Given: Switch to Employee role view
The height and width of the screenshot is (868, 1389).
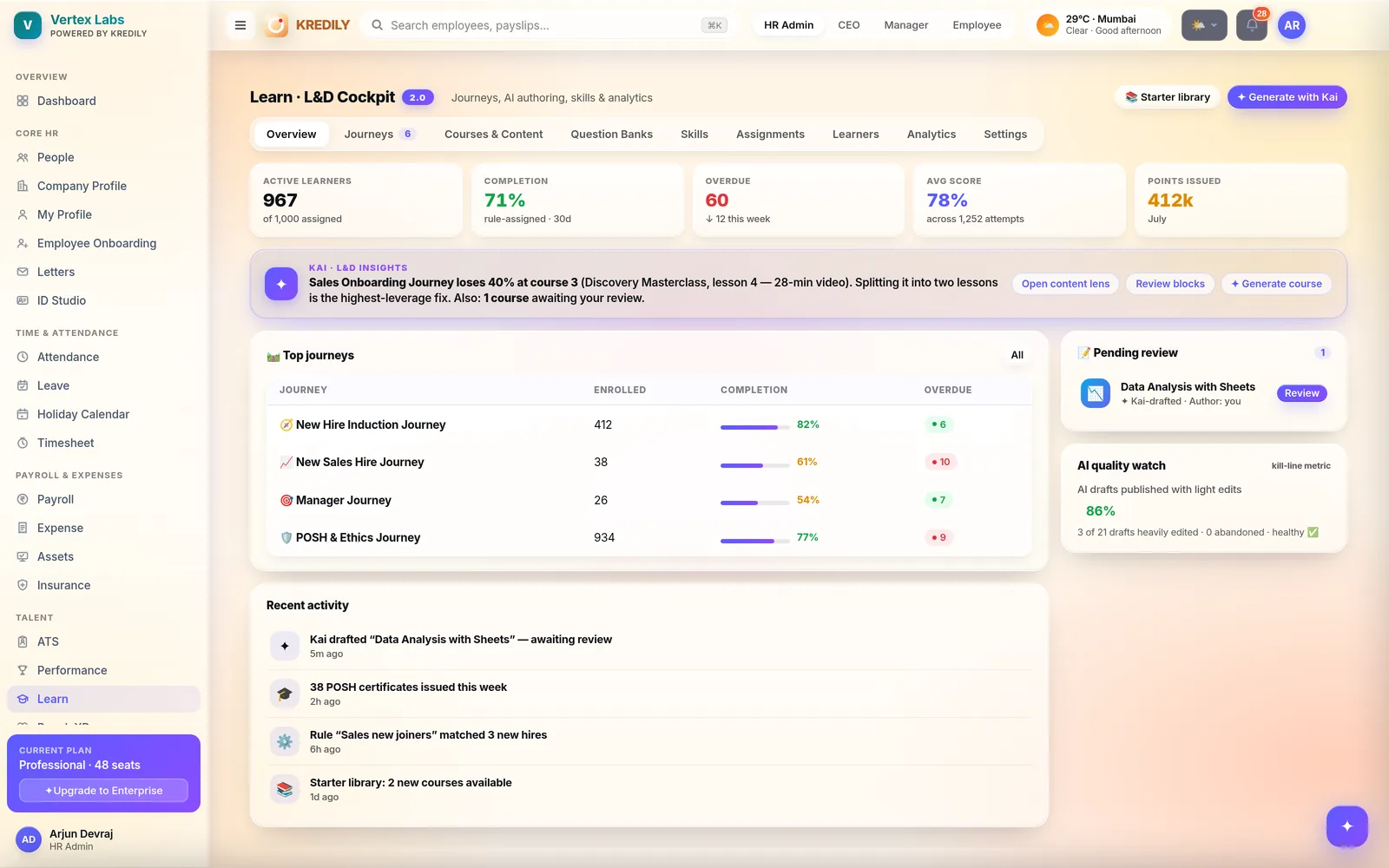Looking at the screenshot, I should pos(977,25).
